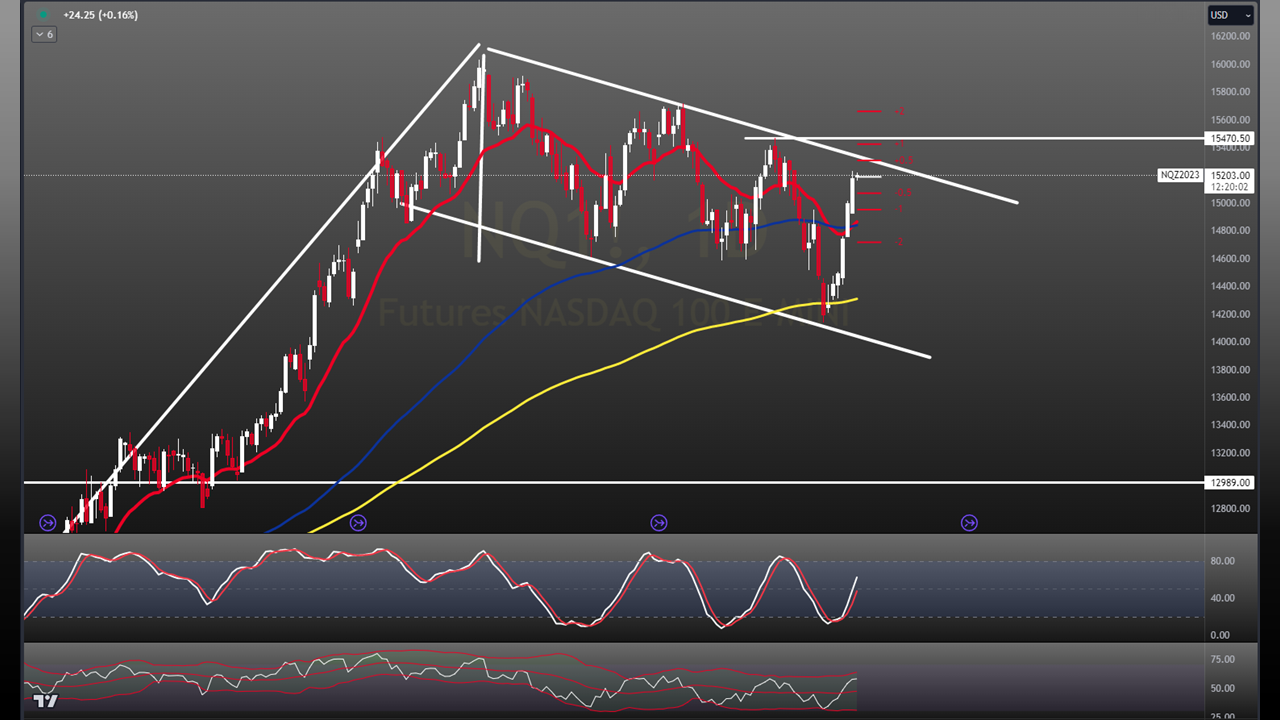Click the red -2 deviation level label
This screenshot has width=1280, height=720.
click(899, 241)
